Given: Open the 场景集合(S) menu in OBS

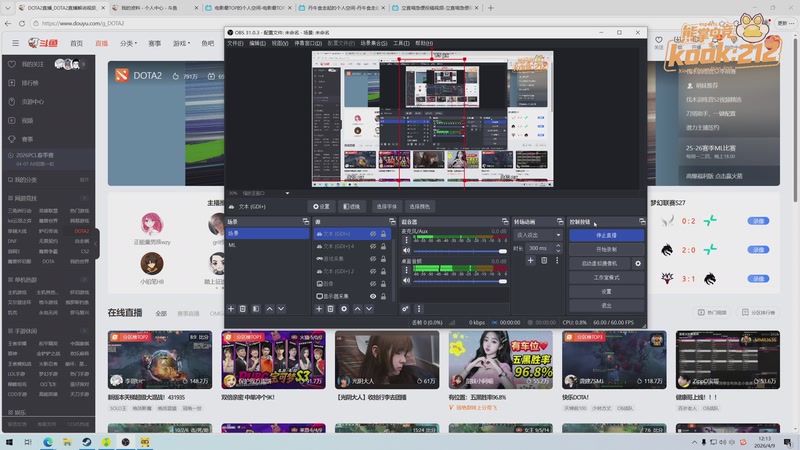Looking at the screenshot, I should pyautogui.click(x=374, y=43).
